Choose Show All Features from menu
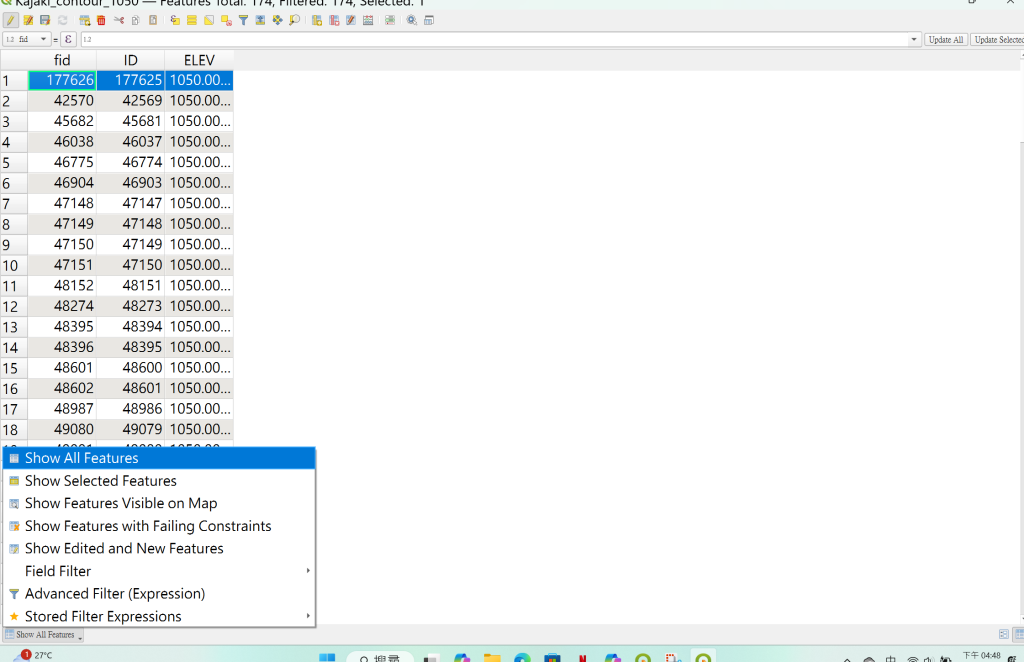This screenshot has width=1024, height=662. (159, 458)
